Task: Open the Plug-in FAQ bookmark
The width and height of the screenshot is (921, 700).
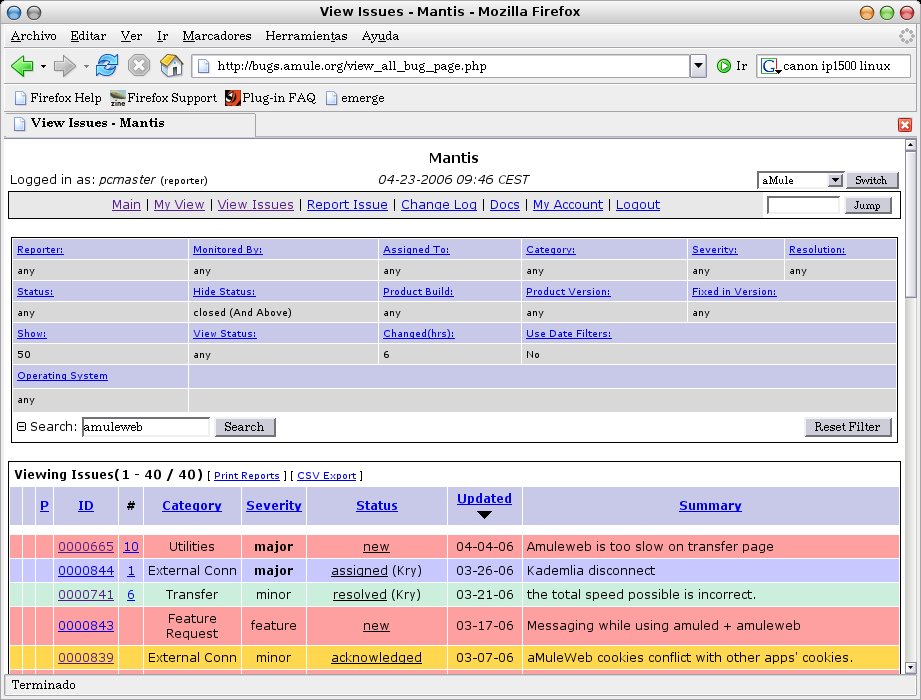Action: [x=270, y=98]
